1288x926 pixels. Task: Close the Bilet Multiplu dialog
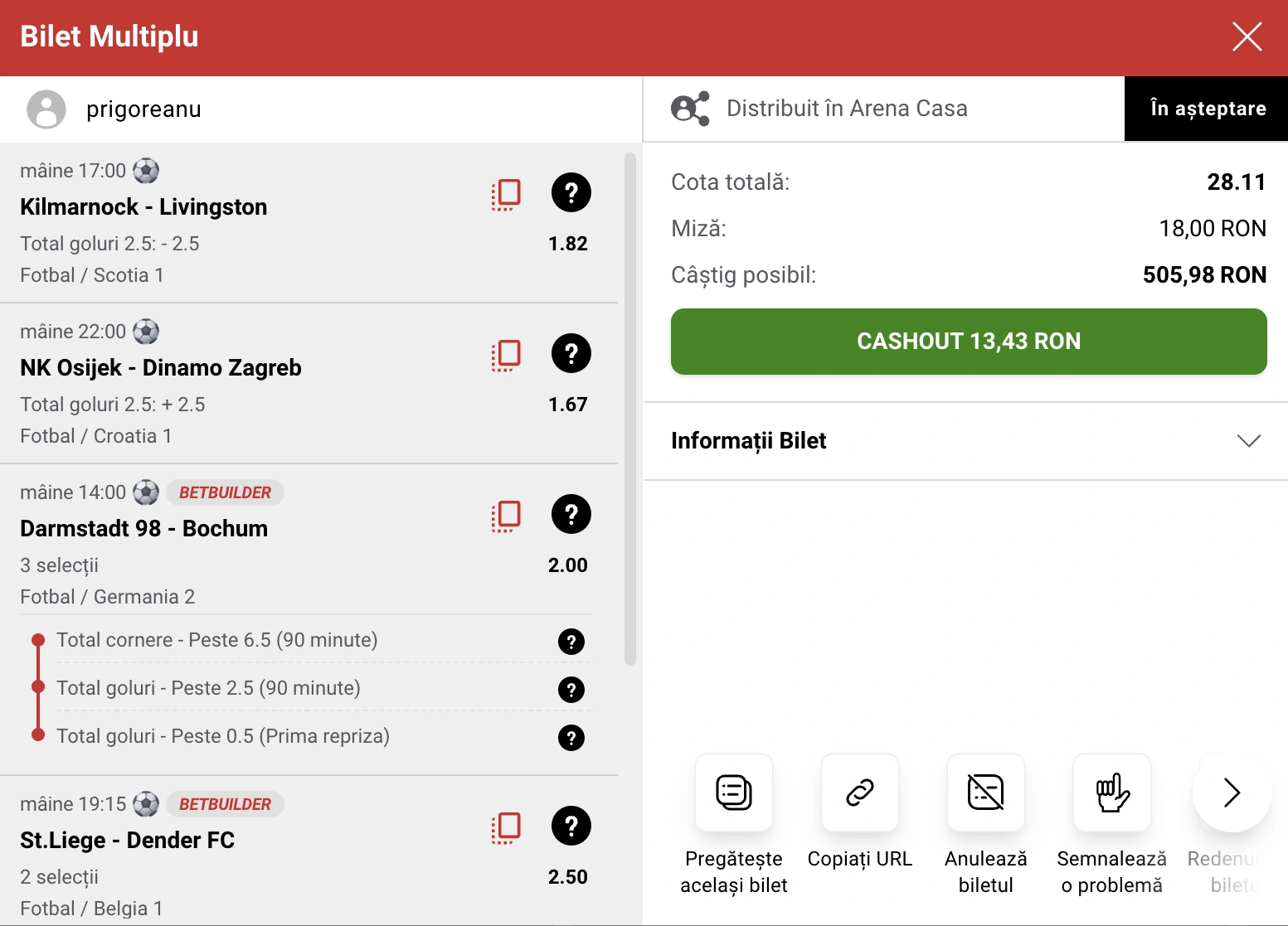(x=1247, y=36)
